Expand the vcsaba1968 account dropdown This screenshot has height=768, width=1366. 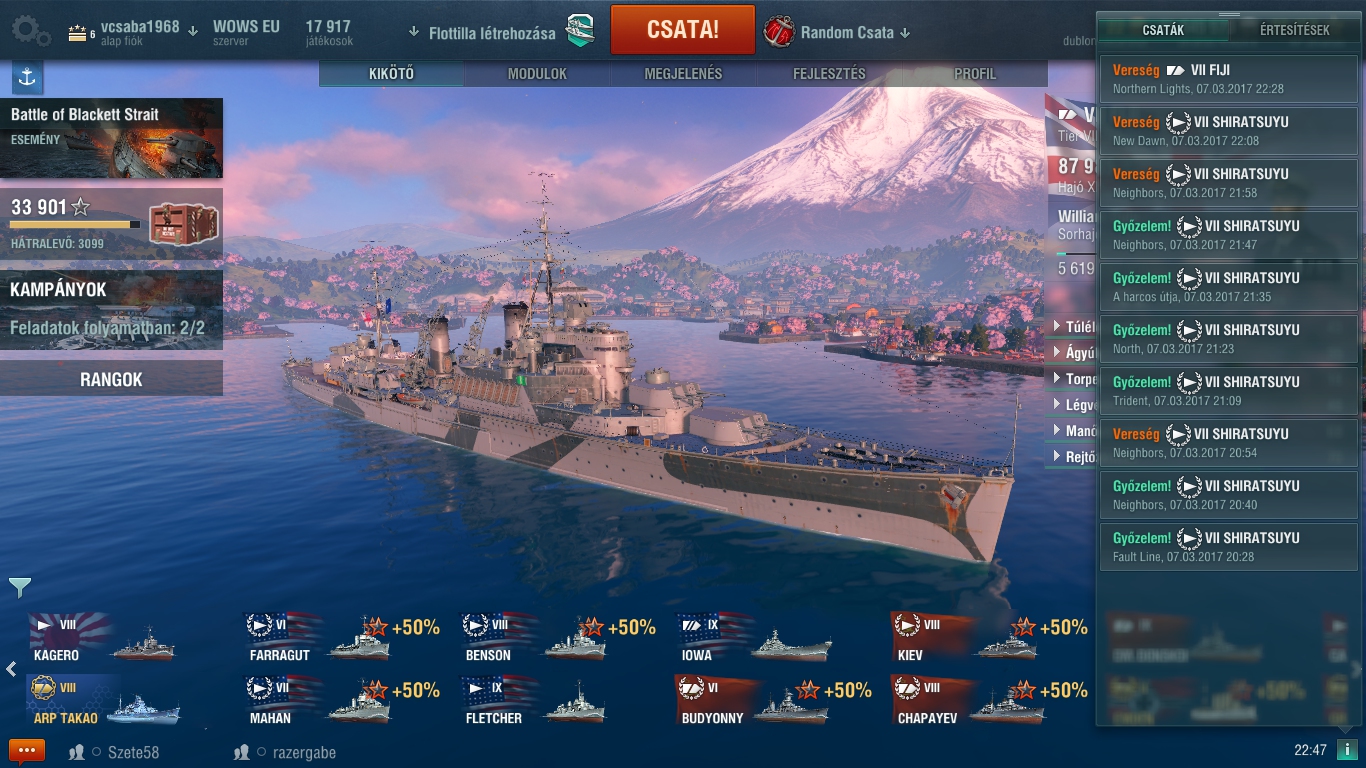point(193,31)
